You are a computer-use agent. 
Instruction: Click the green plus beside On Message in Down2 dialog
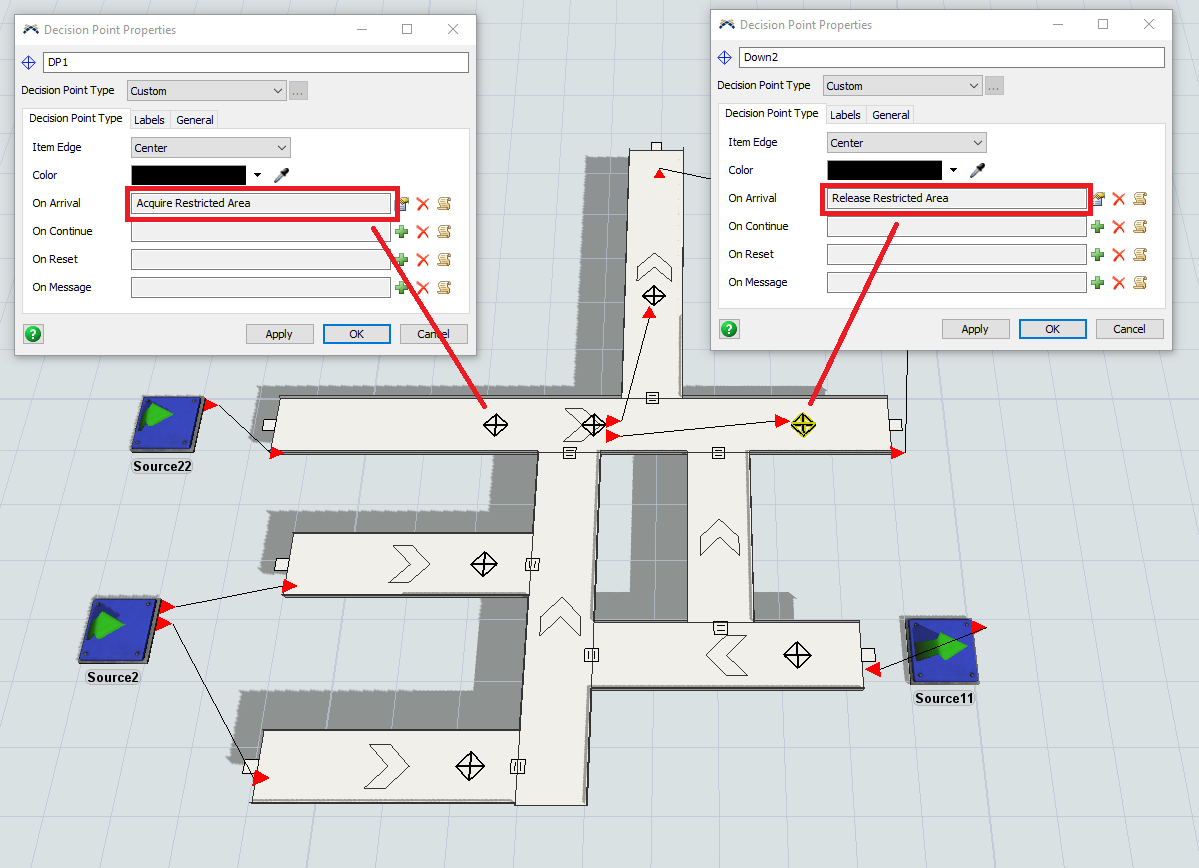[1098, 283]
